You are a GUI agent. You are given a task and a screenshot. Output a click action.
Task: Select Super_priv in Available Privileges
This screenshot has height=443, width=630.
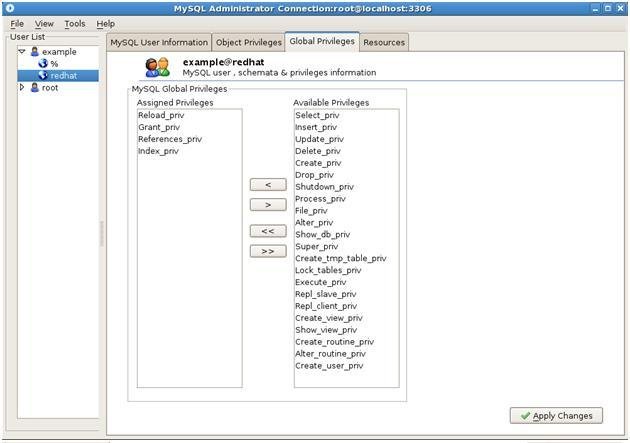317,247
